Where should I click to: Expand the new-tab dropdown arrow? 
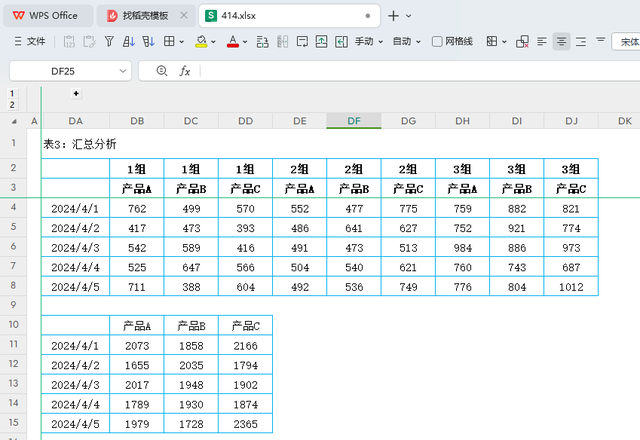[x=409, y=16]
